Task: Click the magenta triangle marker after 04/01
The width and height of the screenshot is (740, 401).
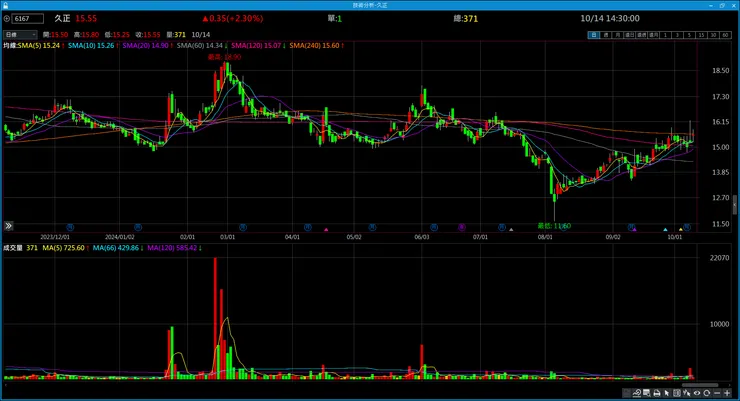Action: 326,229
